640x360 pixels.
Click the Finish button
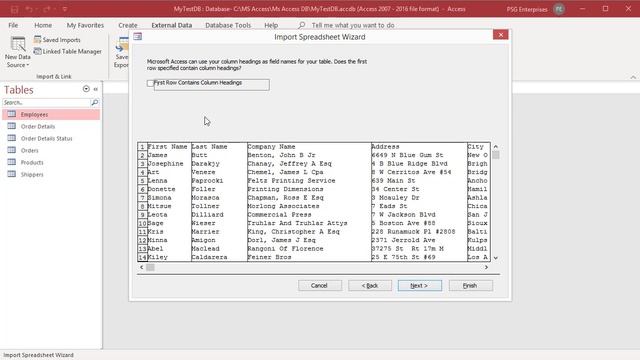pos(471,286)
